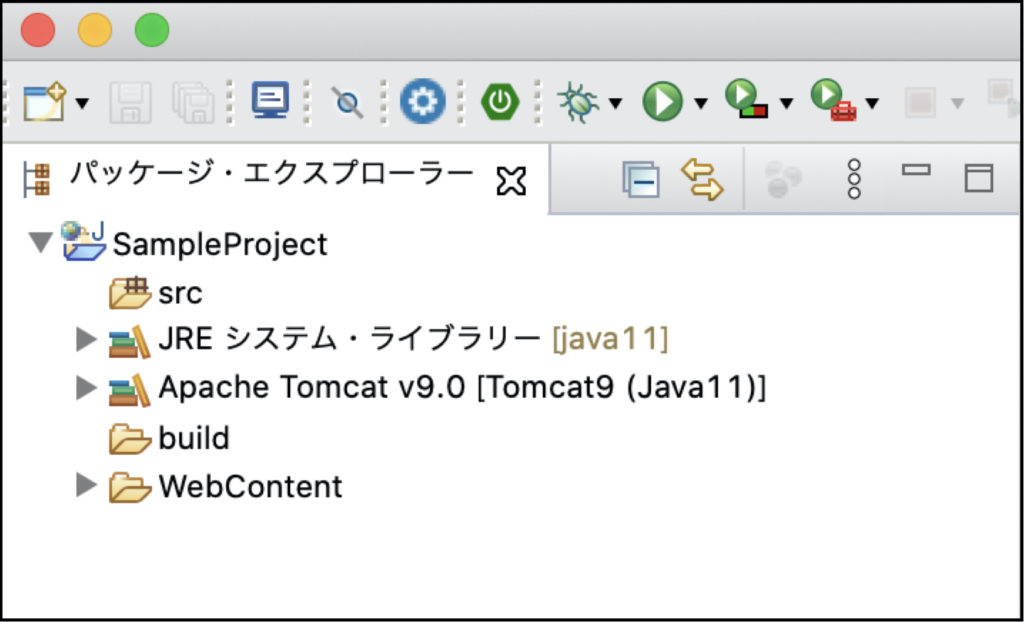Click the run with coverage icon
Viewport: 1024px width, 622px height.
(x=745, y=101)
